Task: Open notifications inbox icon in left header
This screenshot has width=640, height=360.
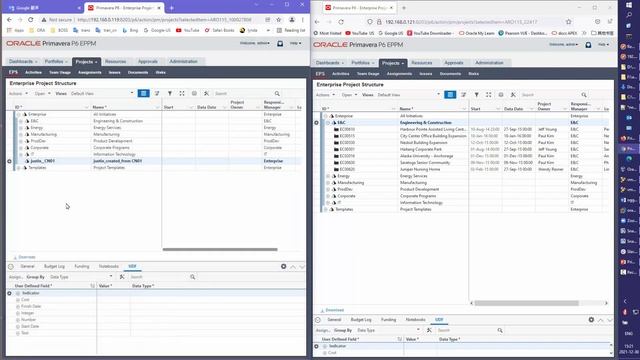Action: click(280, 43)
